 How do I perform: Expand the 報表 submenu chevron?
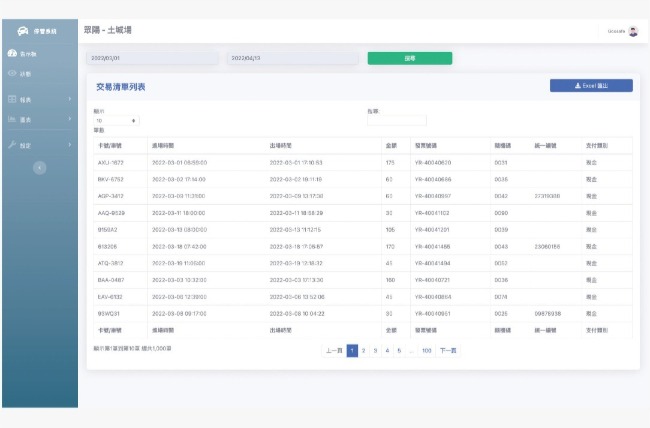pos(69,99)
